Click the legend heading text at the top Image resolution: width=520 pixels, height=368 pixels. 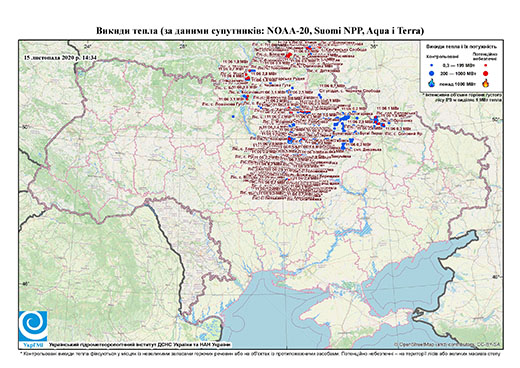point(461,47)
